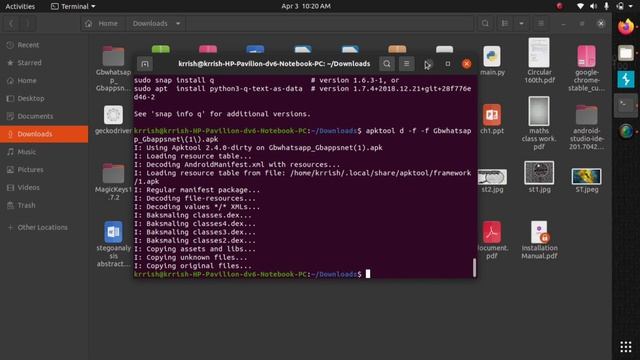Launch Firefox from the dock
640x360 pixels.
click(x=626, y=27)
